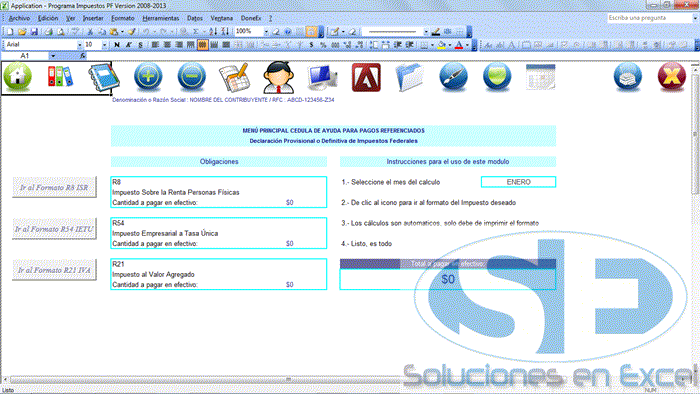Open the colored binders icon
Image resolution: width=700 pixels, height=394 pixels.
pos(60,76)
